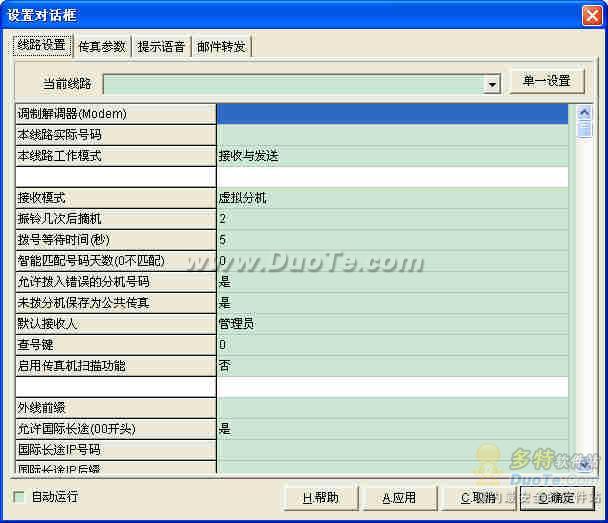
Task: Click the 虚拟分机 value
Action: (242, 198)
